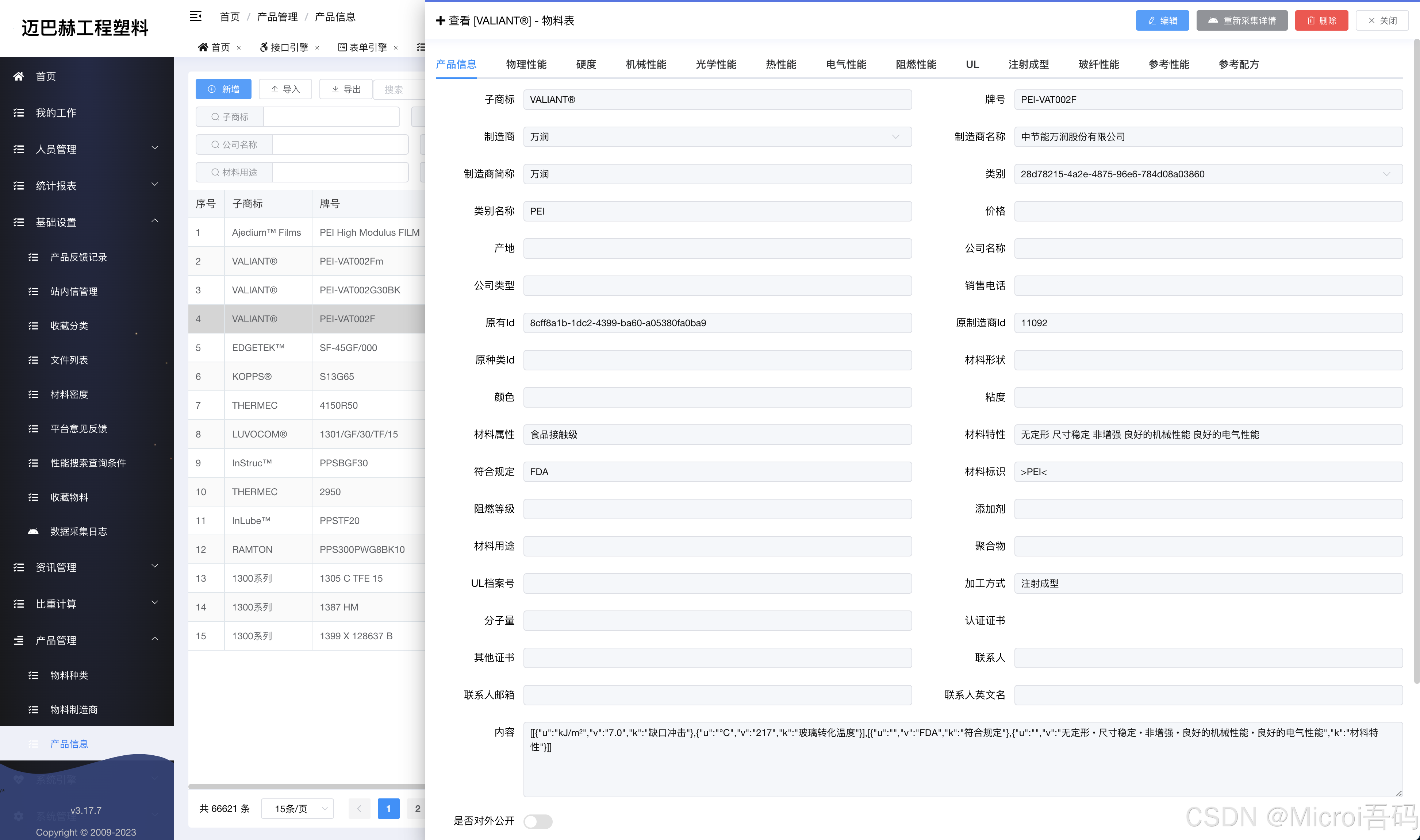This screenshot has width=1420, height=840.
Task: Close the 首页 page tab
Action: 239,47
